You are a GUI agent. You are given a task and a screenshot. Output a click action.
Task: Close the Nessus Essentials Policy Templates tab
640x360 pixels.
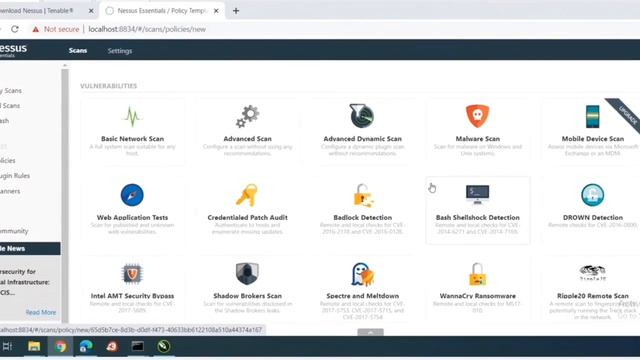(x=216, y=11)
